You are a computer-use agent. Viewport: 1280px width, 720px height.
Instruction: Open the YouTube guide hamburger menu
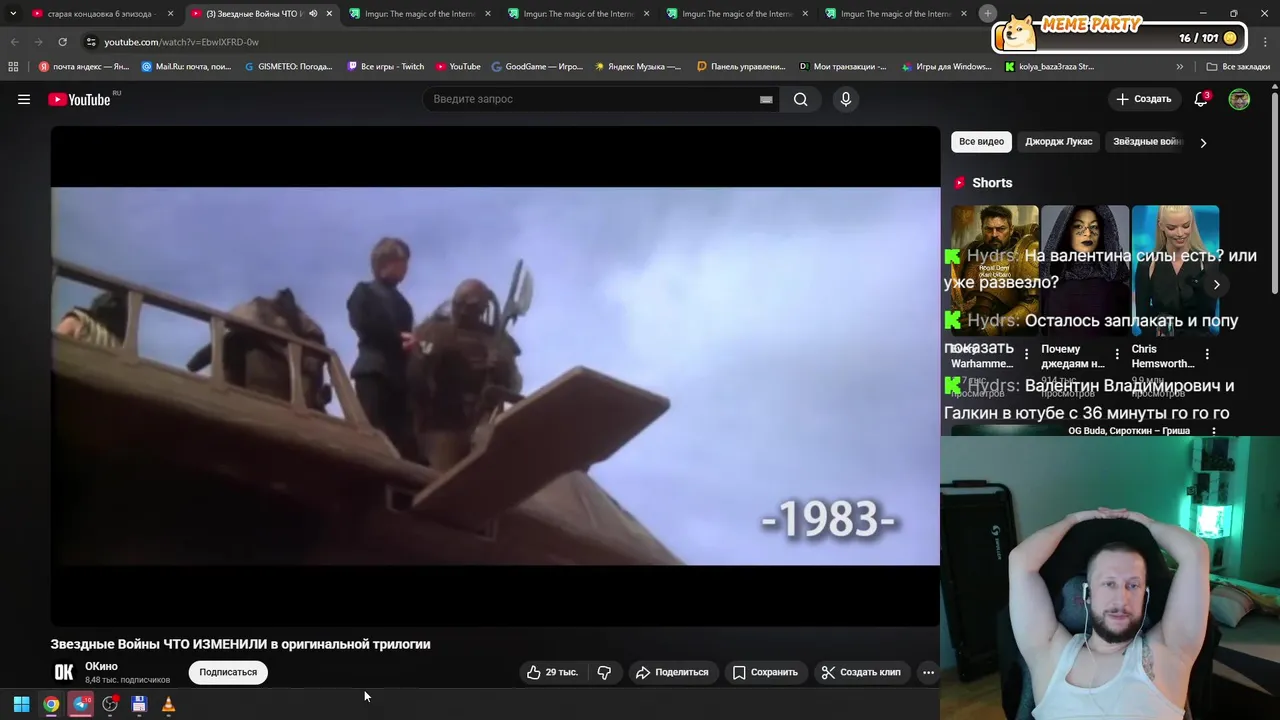(24, 99)
